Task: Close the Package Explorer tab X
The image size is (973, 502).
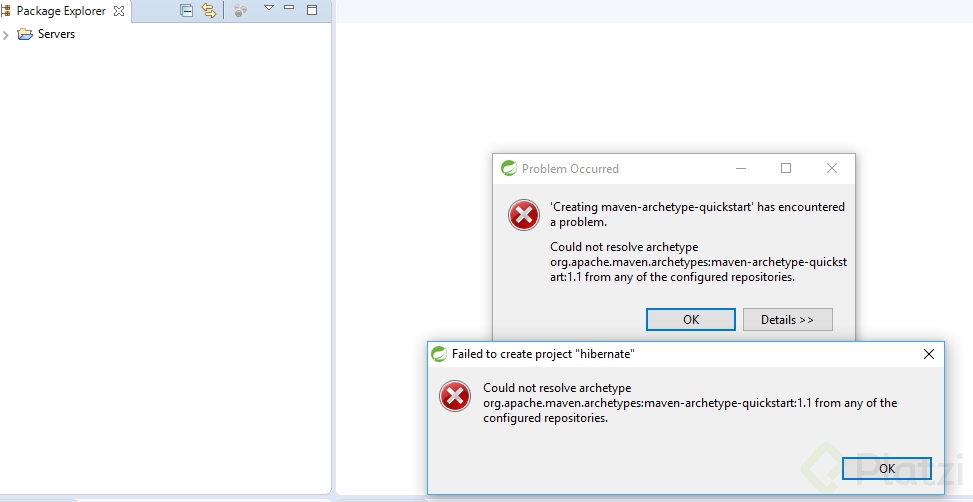Action: pos(119,11)
